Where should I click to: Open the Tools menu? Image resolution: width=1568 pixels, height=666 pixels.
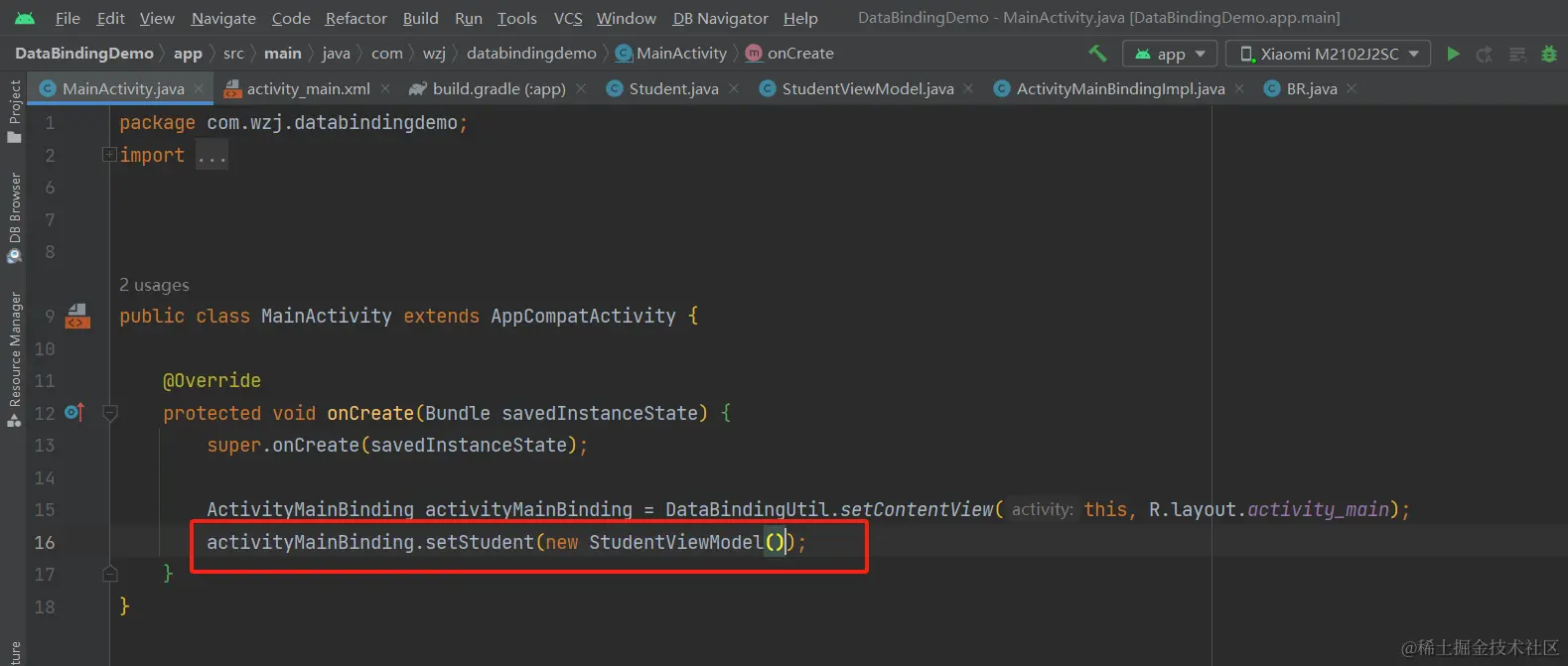tap(517, 18)
